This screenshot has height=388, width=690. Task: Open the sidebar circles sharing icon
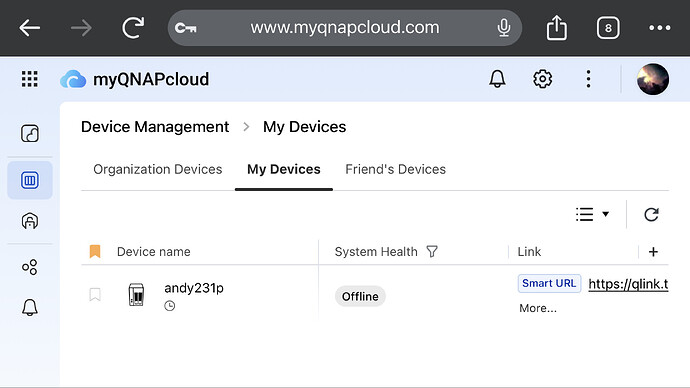[x=30, y=267]
